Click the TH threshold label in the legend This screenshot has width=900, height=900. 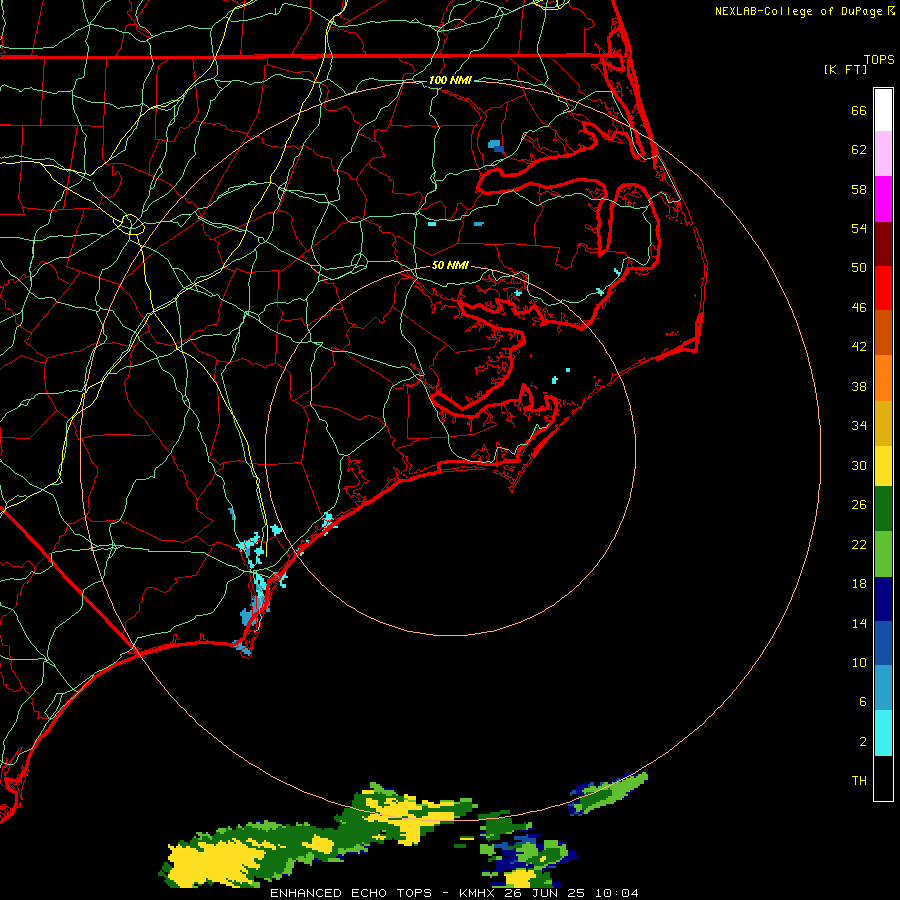pyautogui.click(x=859, y=781)
